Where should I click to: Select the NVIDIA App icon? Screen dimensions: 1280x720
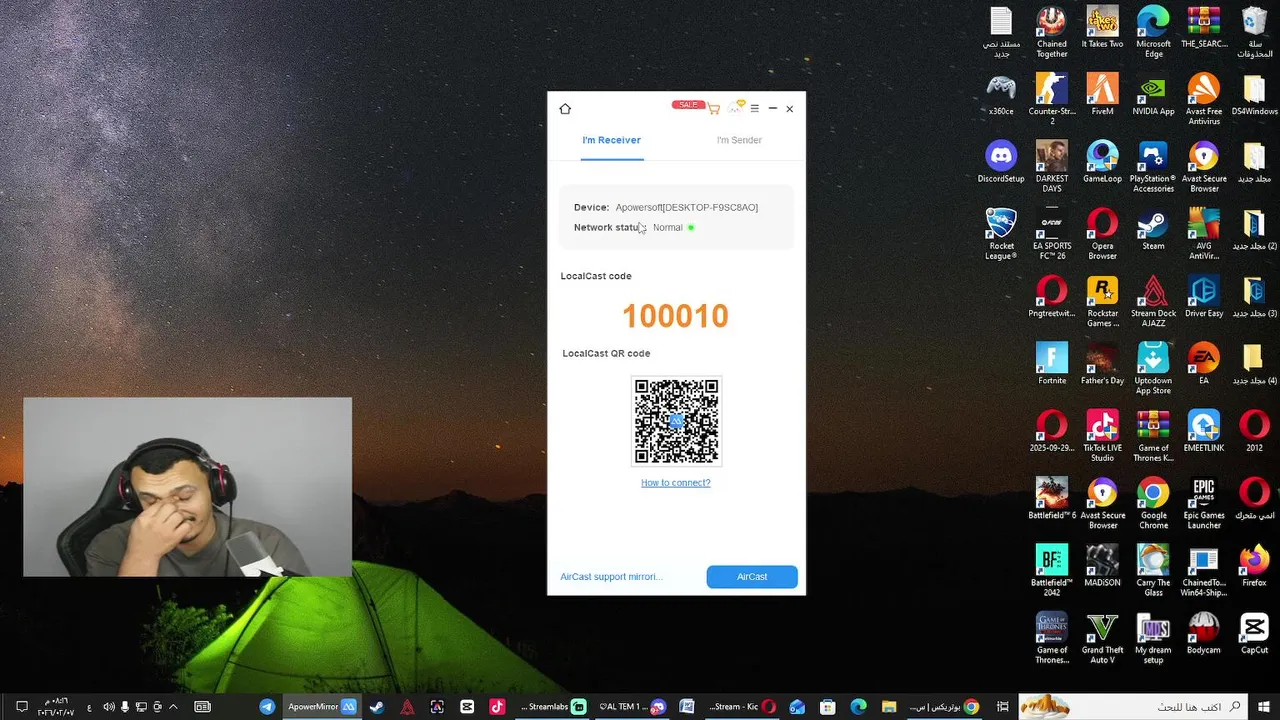pyautogui.click(x=1153, y=95)
